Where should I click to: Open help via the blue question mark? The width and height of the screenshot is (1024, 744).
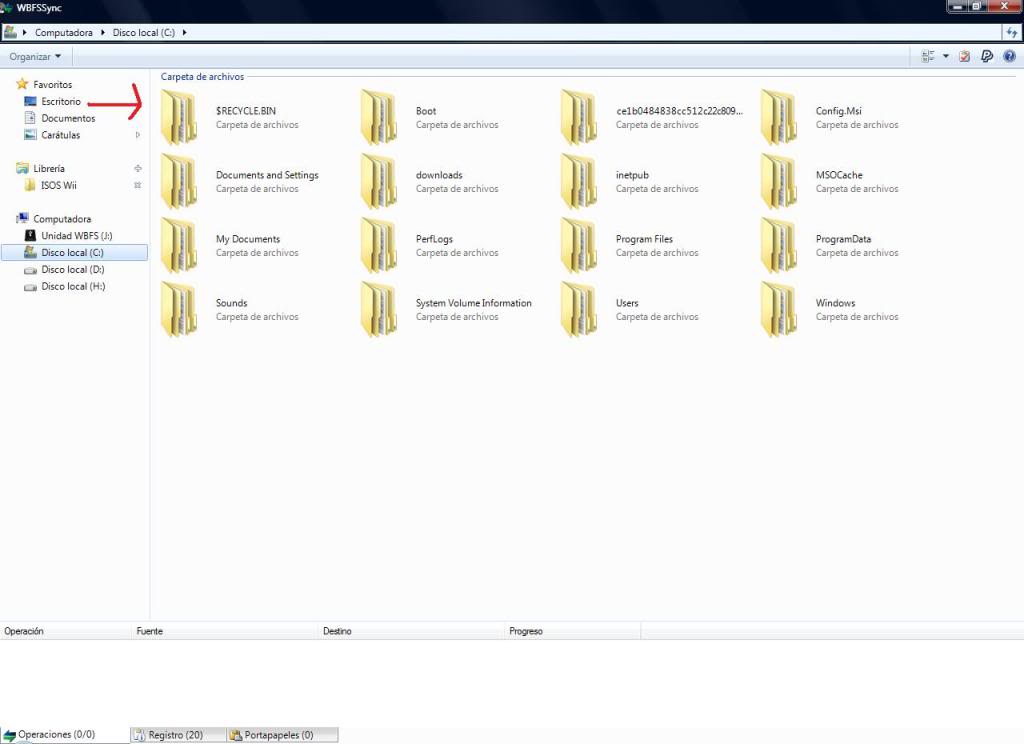coord(1009,56)
